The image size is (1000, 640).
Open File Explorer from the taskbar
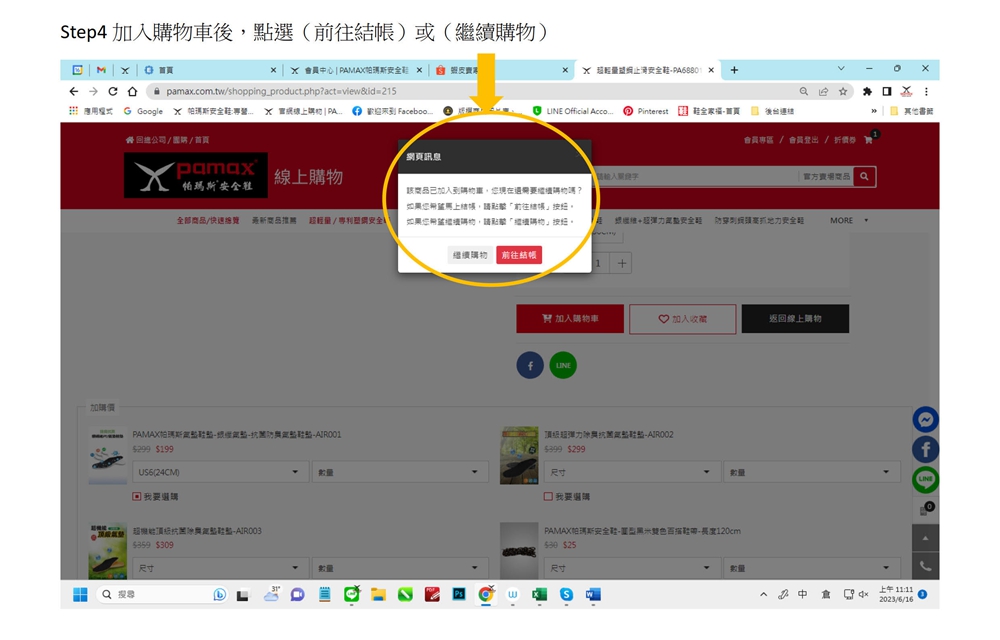tap(378, 594)
